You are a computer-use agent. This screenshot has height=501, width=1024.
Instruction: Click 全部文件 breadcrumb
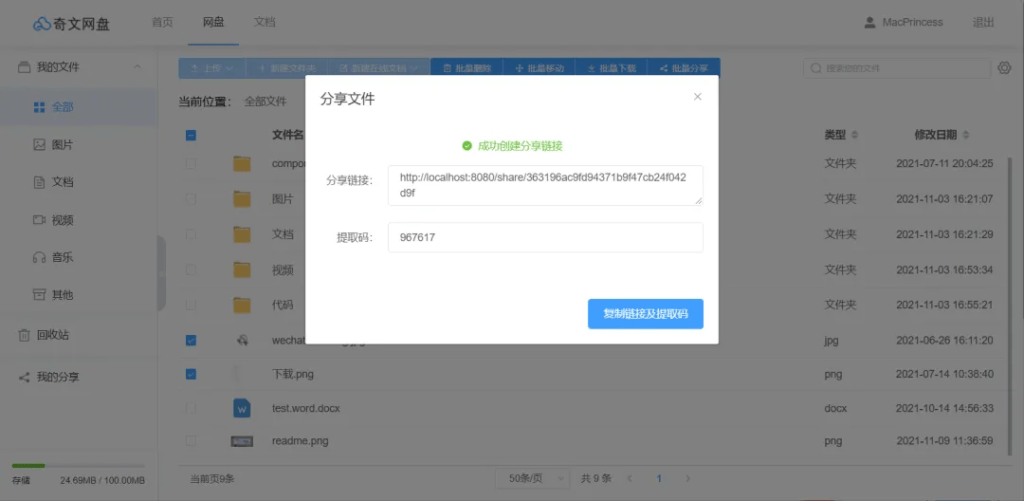[x=265, y=101]
